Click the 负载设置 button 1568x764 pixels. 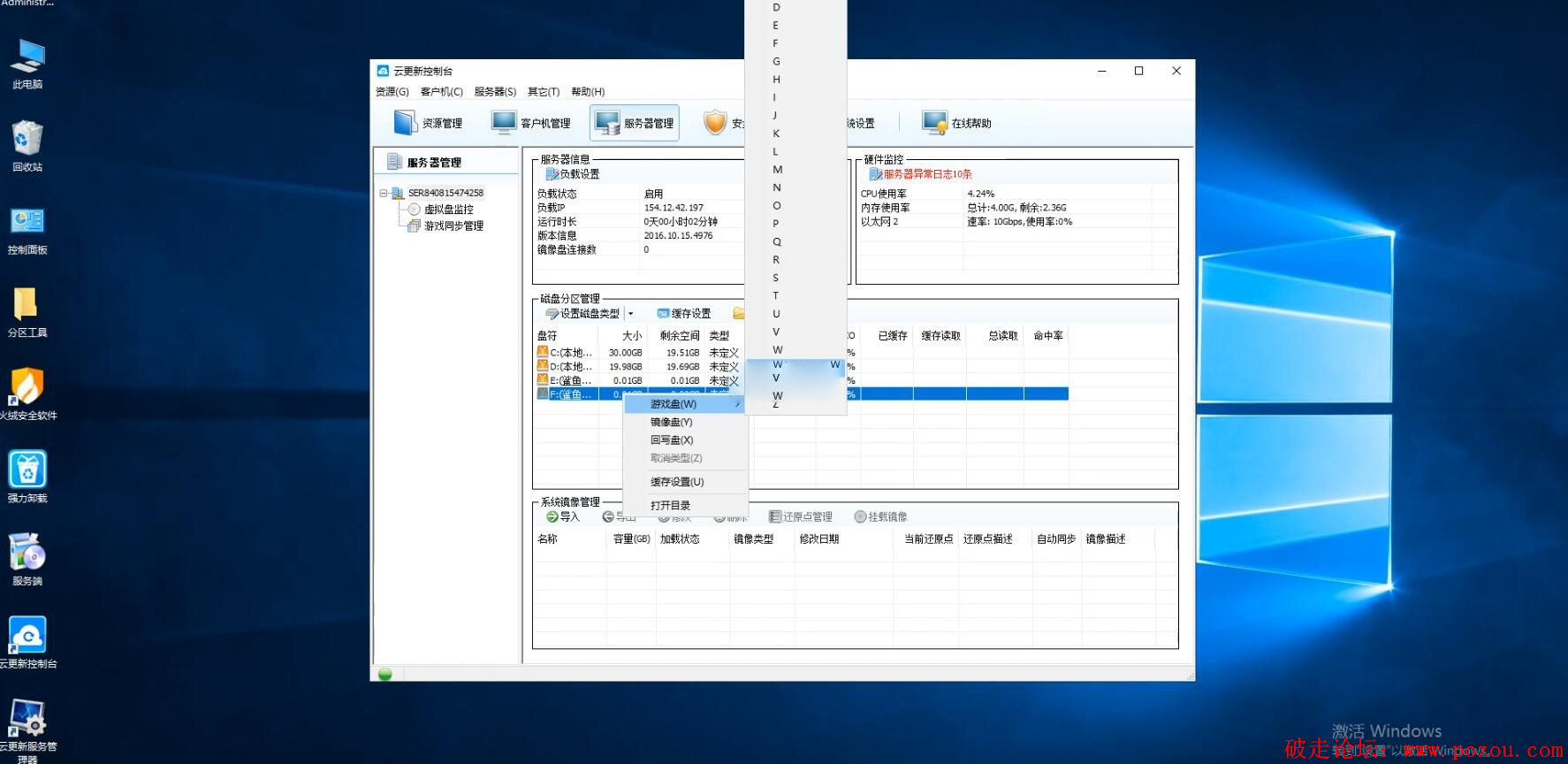[x=573, y=174]
